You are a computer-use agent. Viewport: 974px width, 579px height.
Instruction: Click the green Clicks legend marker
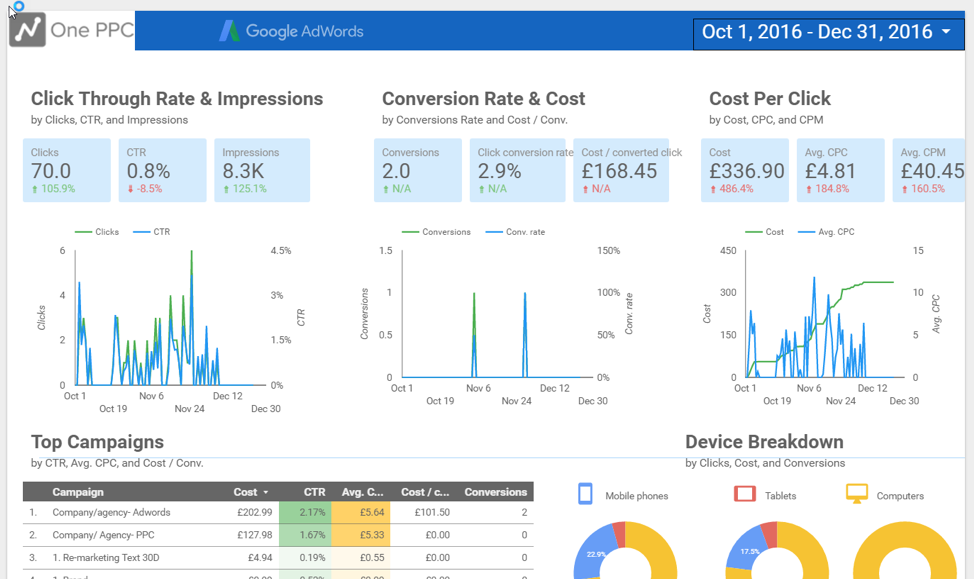coord(83,232)
